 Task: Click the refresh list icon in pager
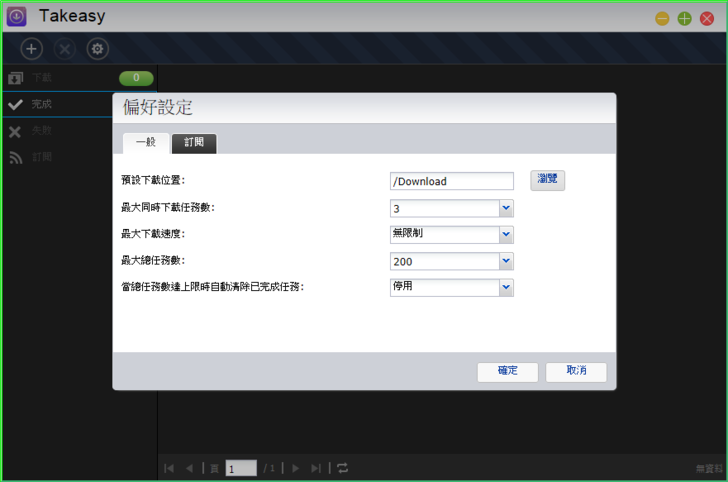[x=343, y=468]
